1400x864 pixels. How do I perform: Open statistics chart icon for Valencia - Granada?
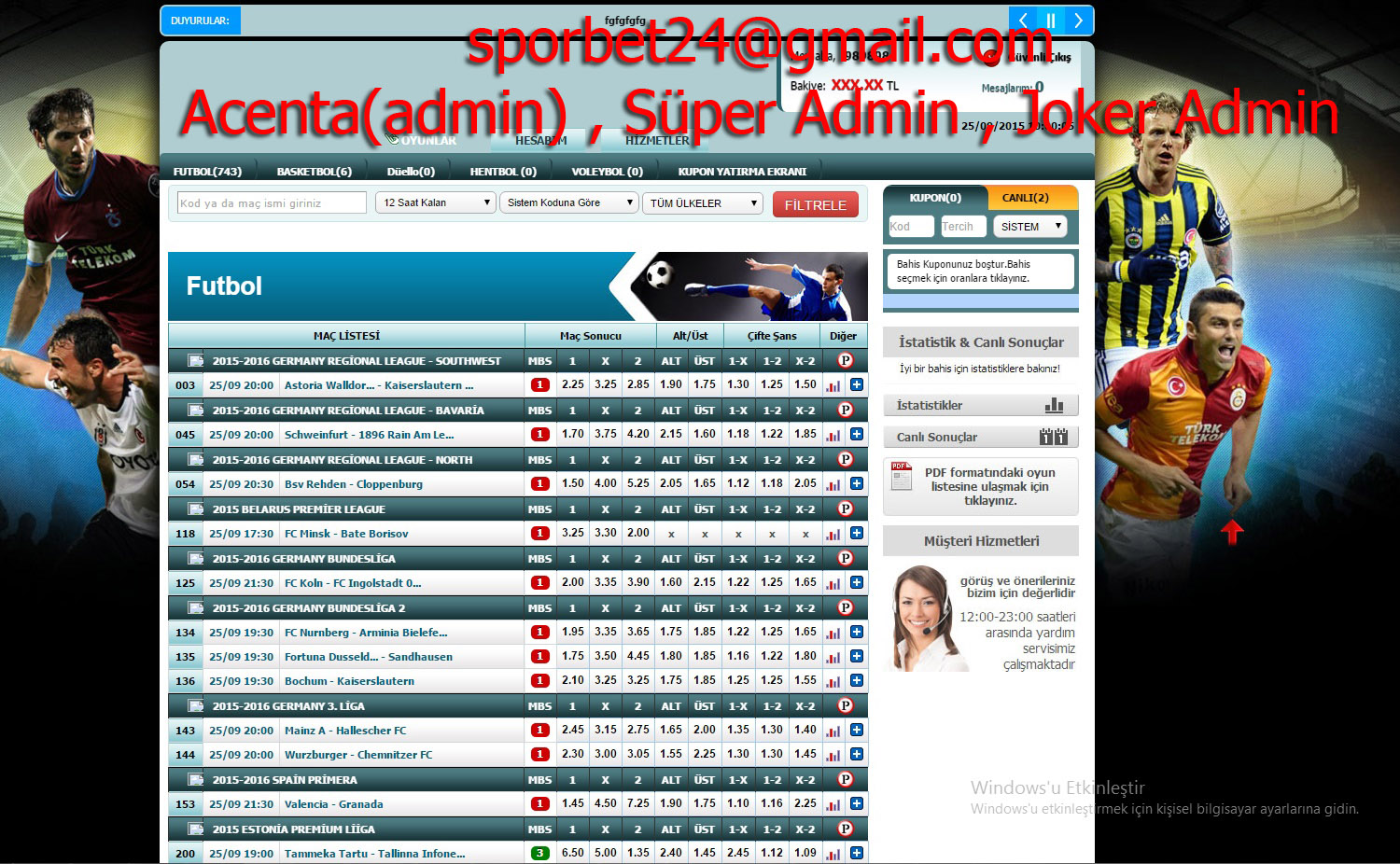[x=833, y=804]
